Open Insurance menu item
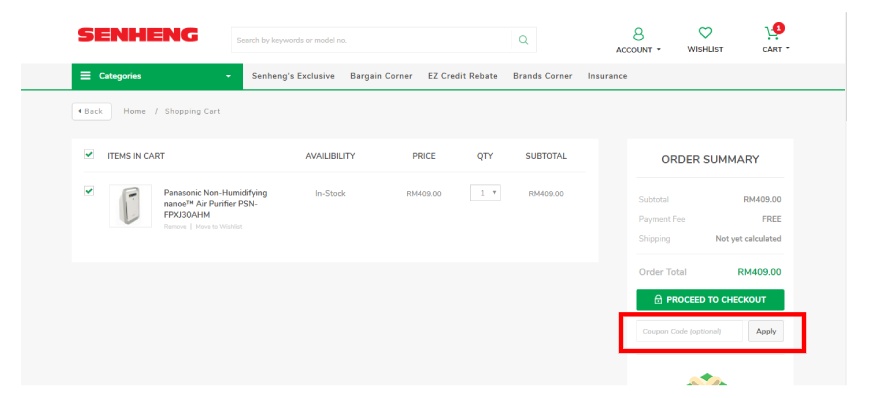 607,76
